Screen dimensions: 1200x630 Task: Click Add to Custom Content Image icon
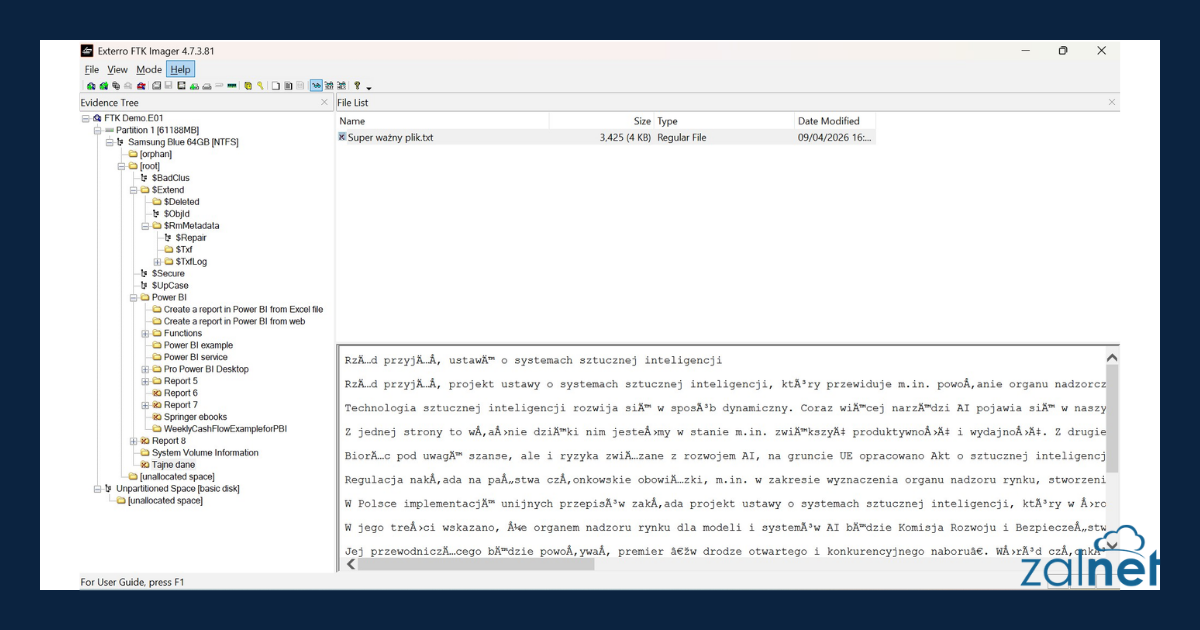coord(194,86)
